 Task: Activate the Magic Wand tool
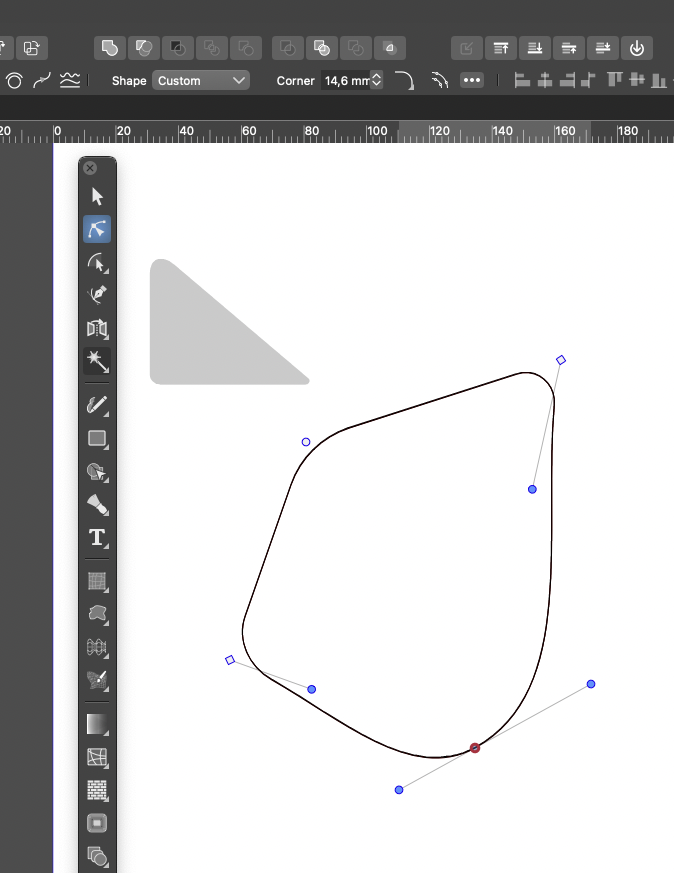pos(97,361)
